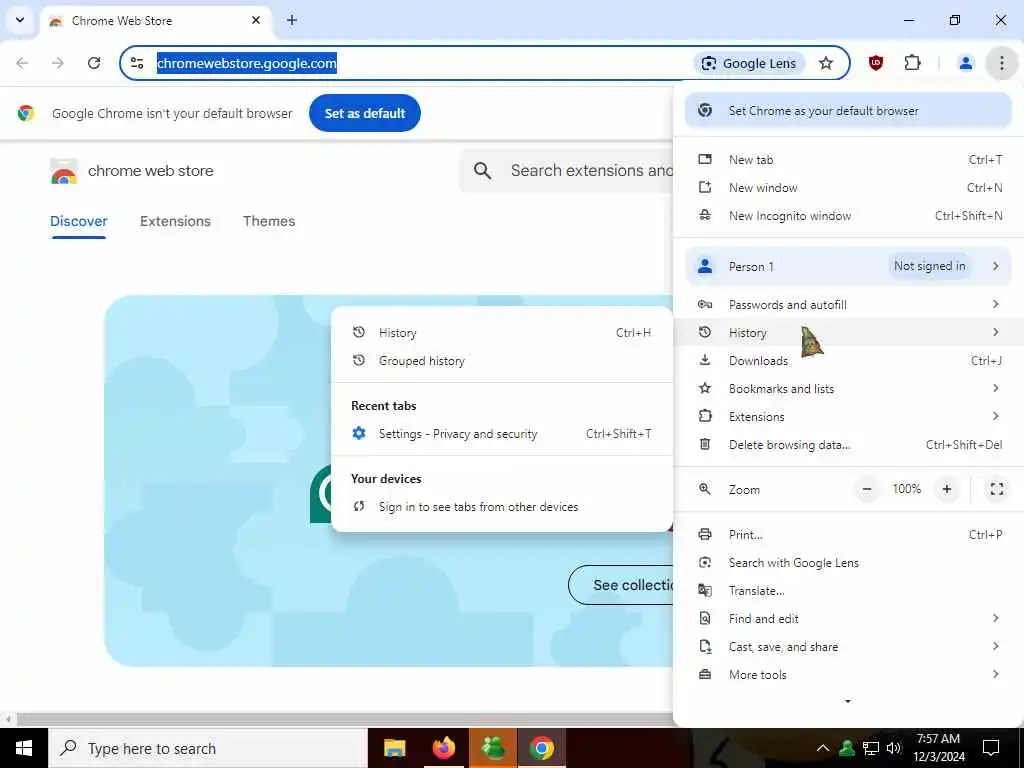Switch to the Discover tab
The width and height of the screenshot is (1024, 768).
pos(78,221)
